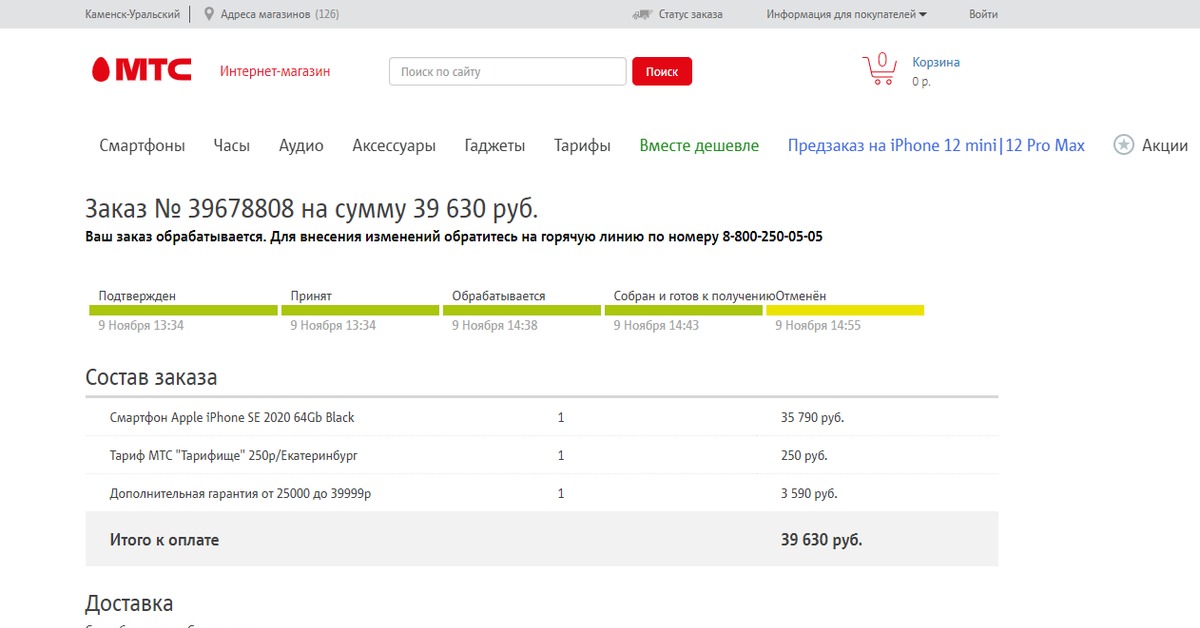
Task: Click the delivery truck order status icon
Action: (x=642, y=14)
